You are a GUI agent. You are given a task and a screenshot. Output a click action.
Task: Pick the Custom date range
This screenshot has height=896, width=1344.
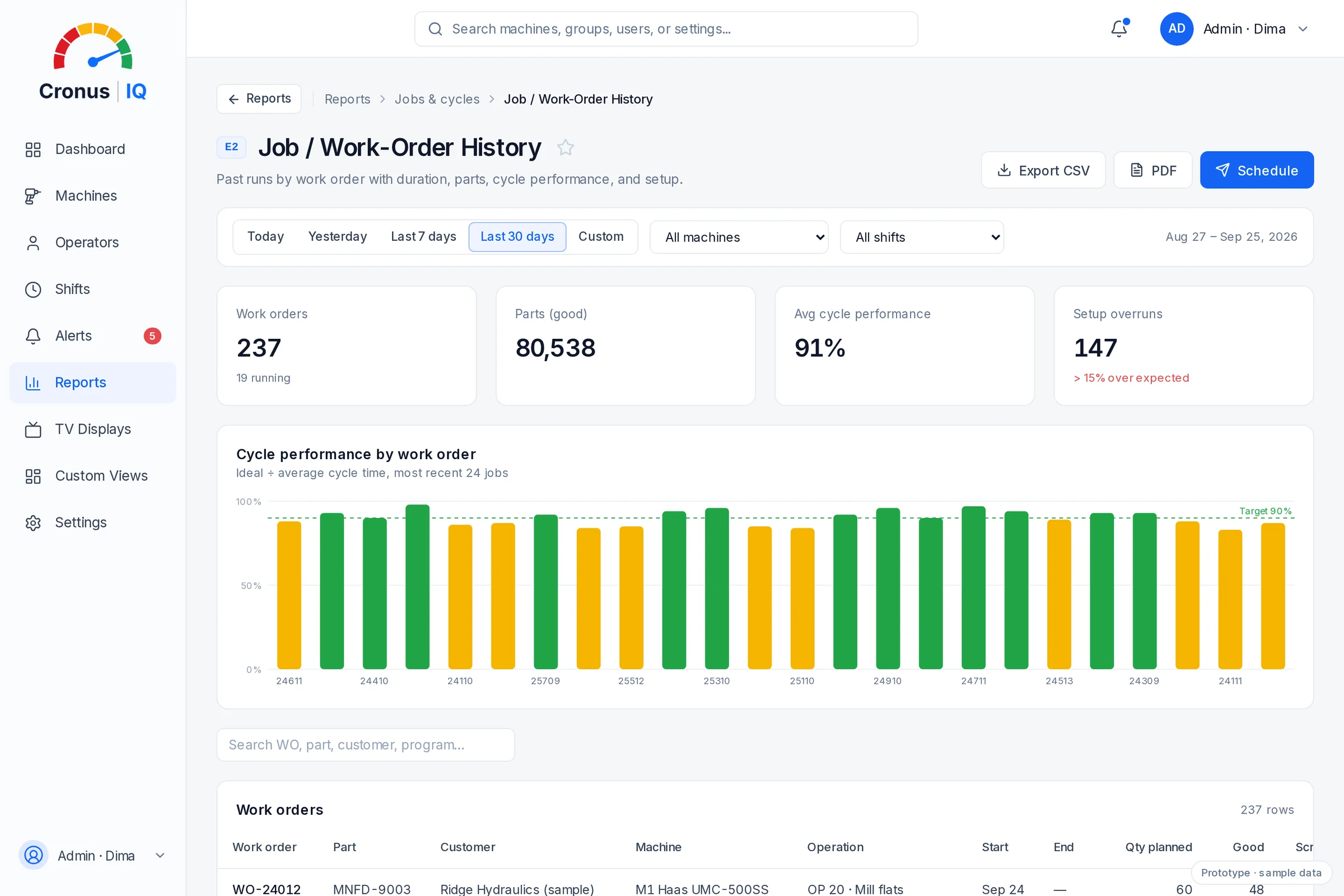[x=601, y=236]
